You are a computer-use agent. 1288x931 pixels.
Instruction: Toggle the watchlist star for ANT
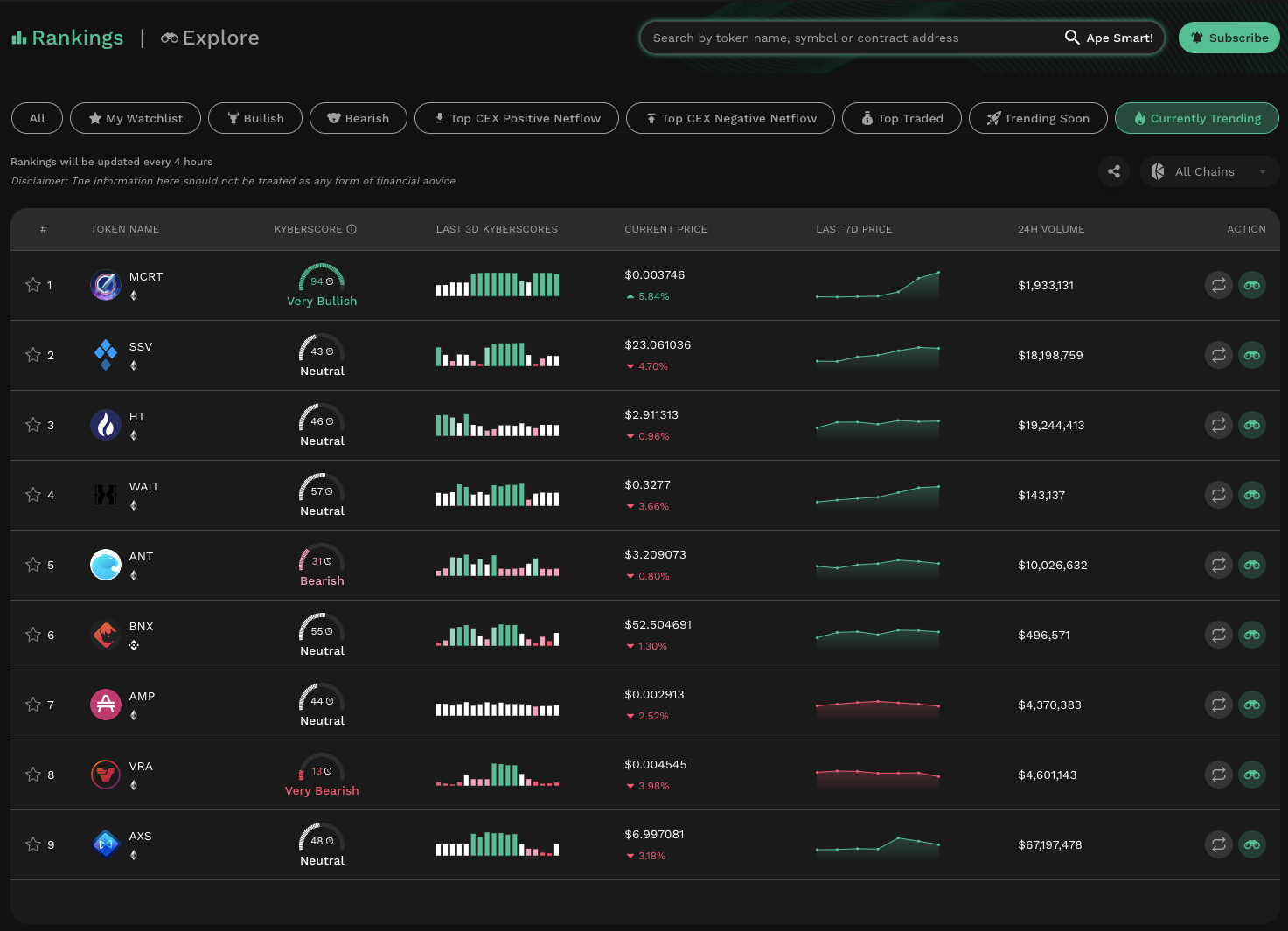[x=33, y=565]
